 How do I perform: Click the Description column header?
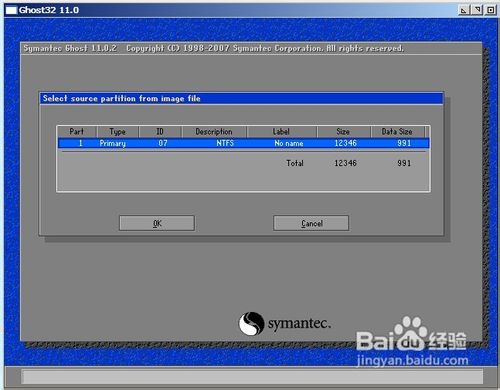coord(214,132)
